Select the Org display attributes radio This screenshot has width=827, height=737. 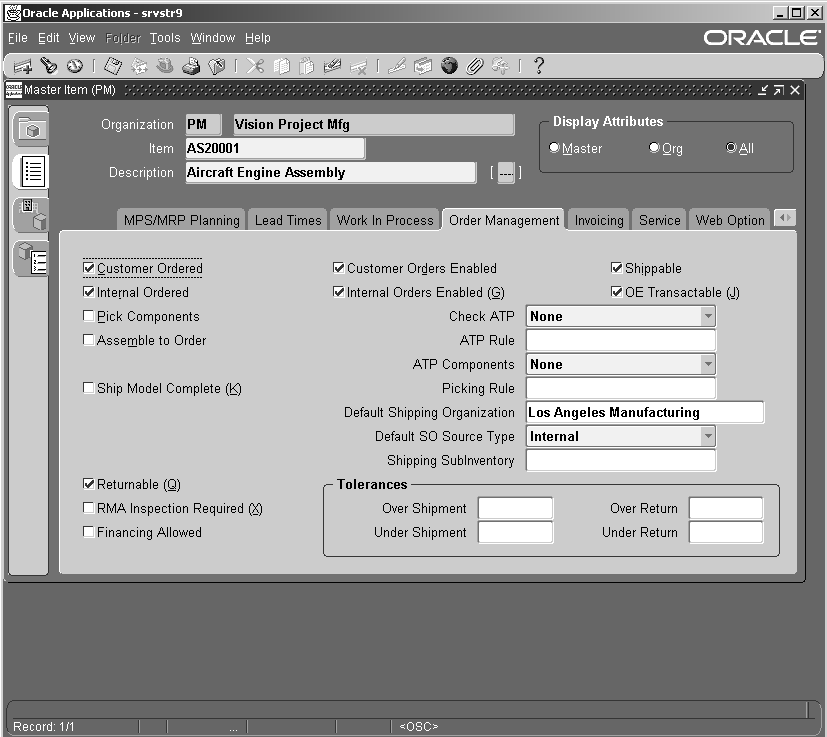(x=654, y=148)
